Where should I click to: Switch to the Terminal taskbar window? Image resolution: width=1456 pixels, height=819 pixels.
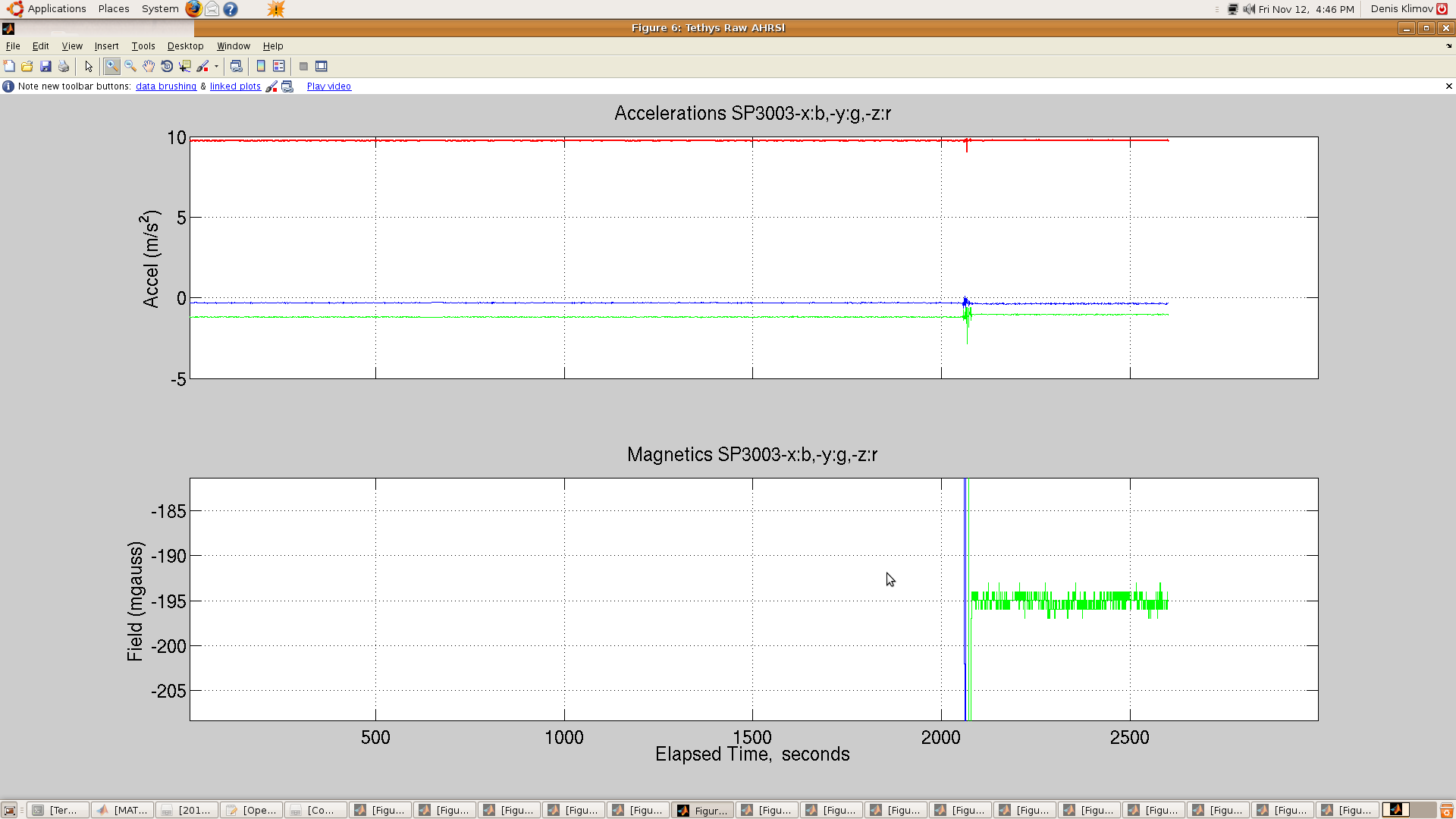(58, 811)
